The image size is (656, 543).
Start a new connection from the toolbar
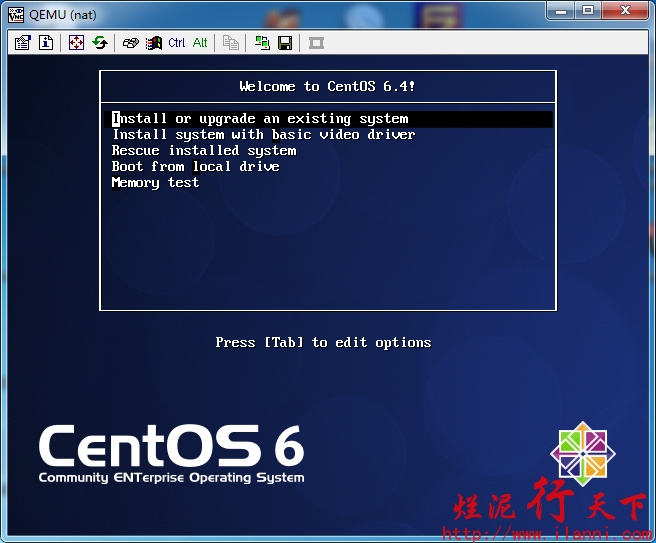262,43
